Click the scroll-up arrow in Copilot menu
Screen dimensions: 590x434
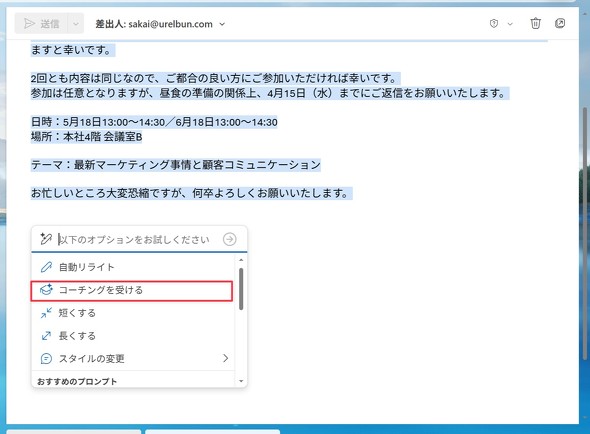pyautogui.click(x=241, y=260)
